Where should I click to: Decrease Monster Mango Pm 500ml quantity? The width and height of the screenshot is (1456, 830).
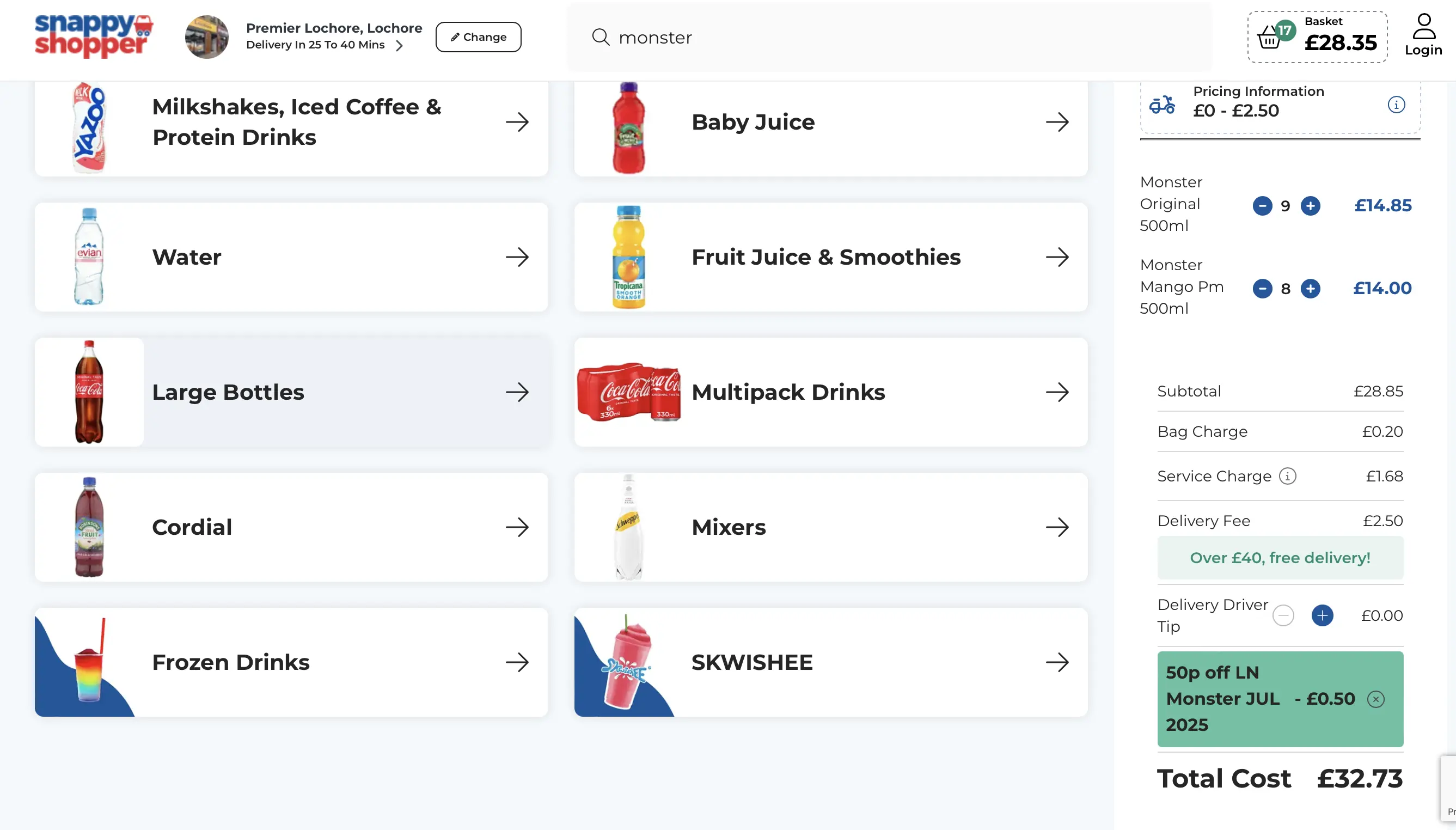point(1262,289)
